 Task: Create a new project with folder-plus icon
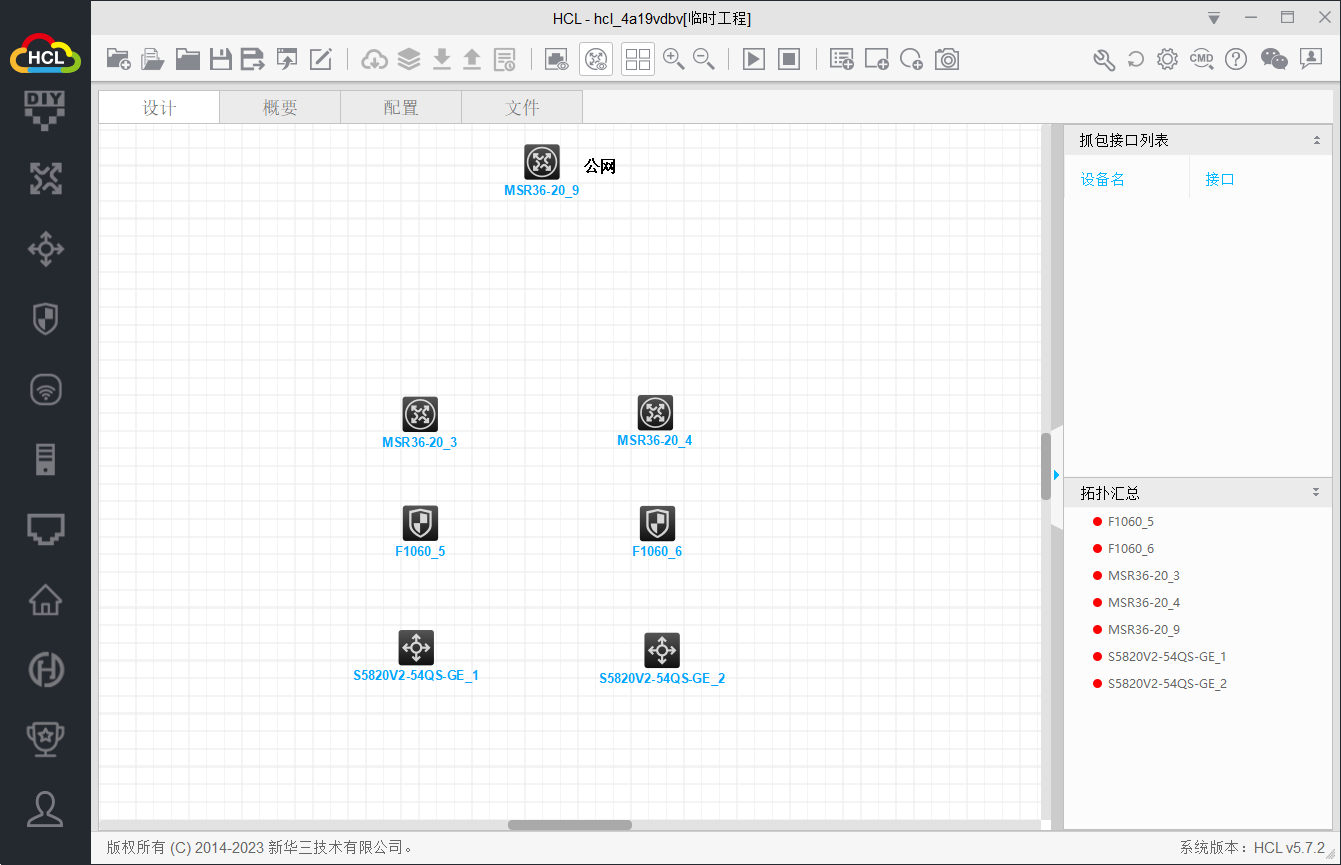[119, 59]
